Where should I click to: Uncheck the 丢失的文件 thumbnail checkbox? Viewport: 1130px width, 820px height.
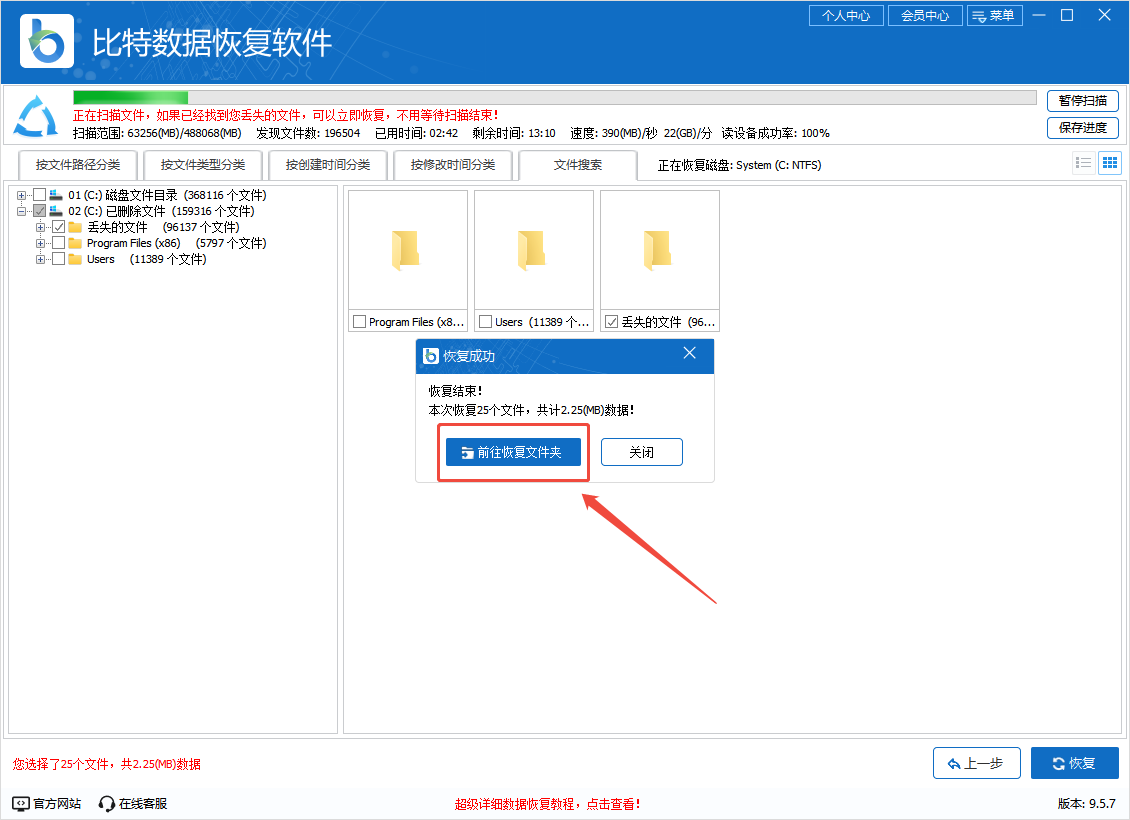click(612, 322)
